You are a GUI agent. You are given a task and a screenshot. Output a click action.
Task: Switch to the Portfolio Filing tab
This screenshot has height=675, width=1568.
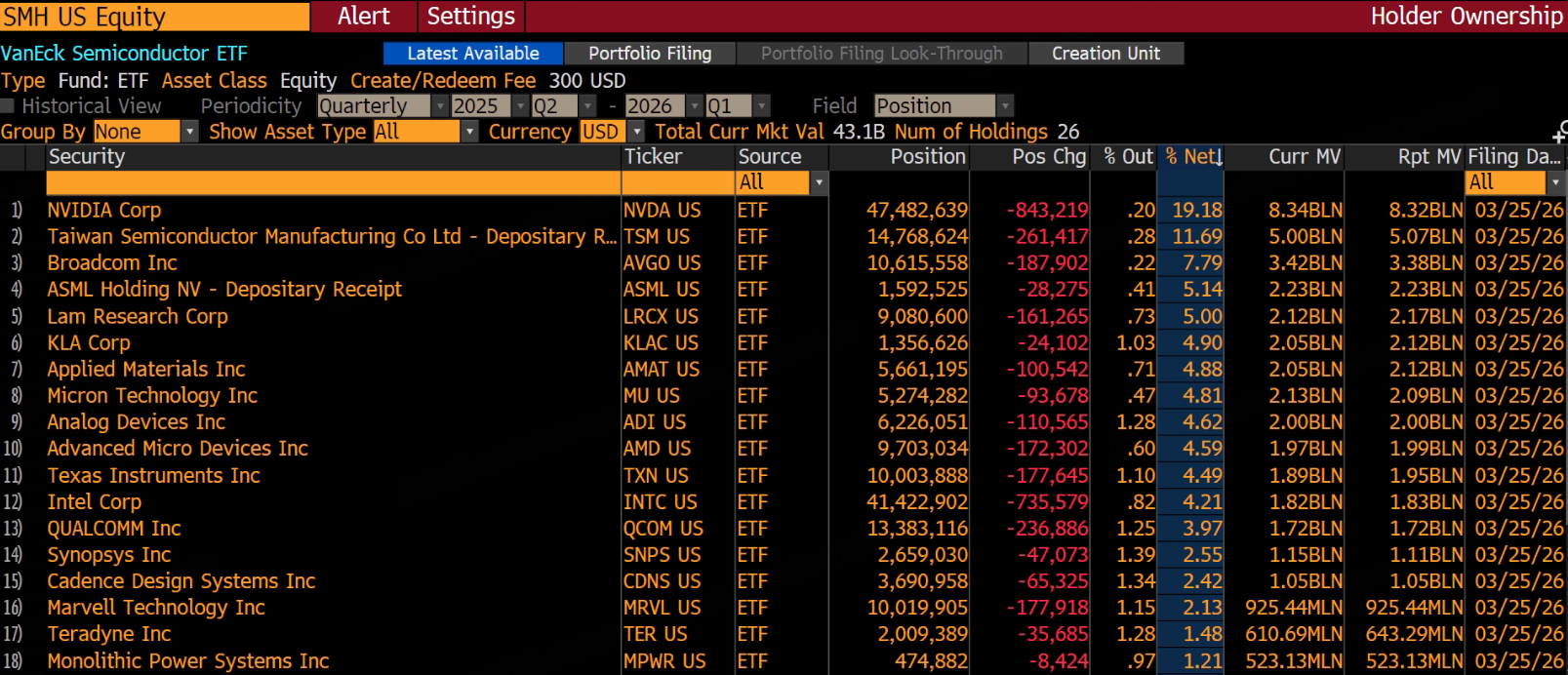650,54
